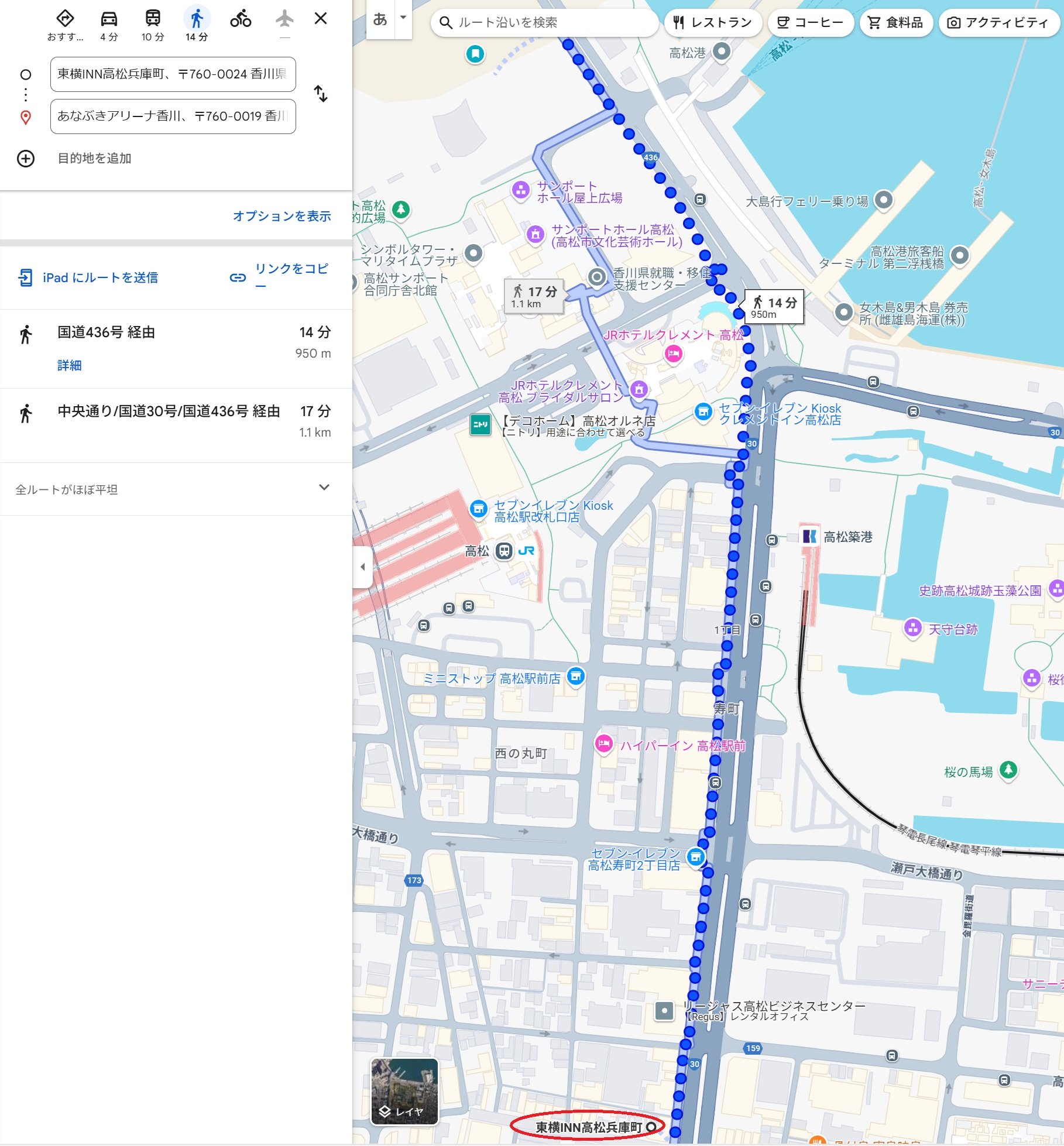Click the 高松港旅客船ターミナル marker
The width and height of the screenshot is (1064, 1146).
point(959,255)
